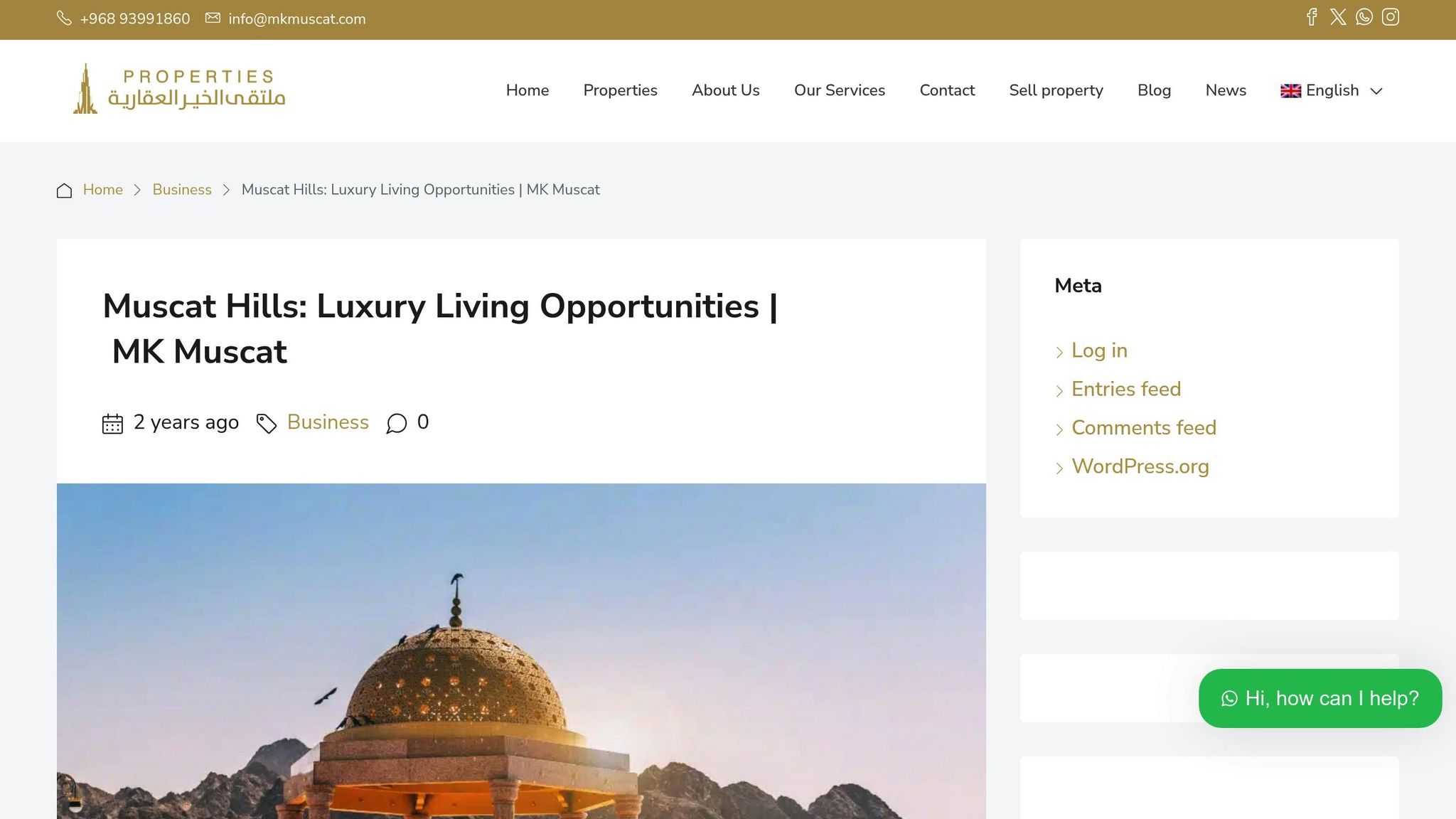Click the Business category tag link
This screenshot has width=1456, height=819.
coord(328,422)
